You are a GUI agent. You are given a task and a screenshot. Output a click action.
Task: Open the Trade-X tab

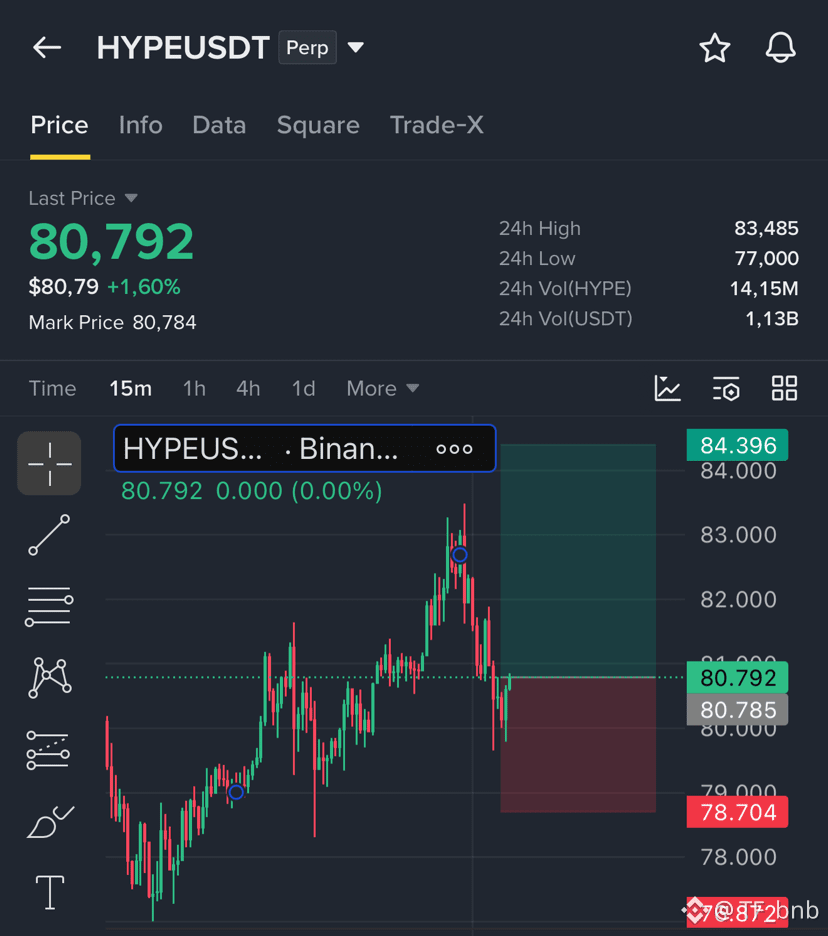pos(436,125)
